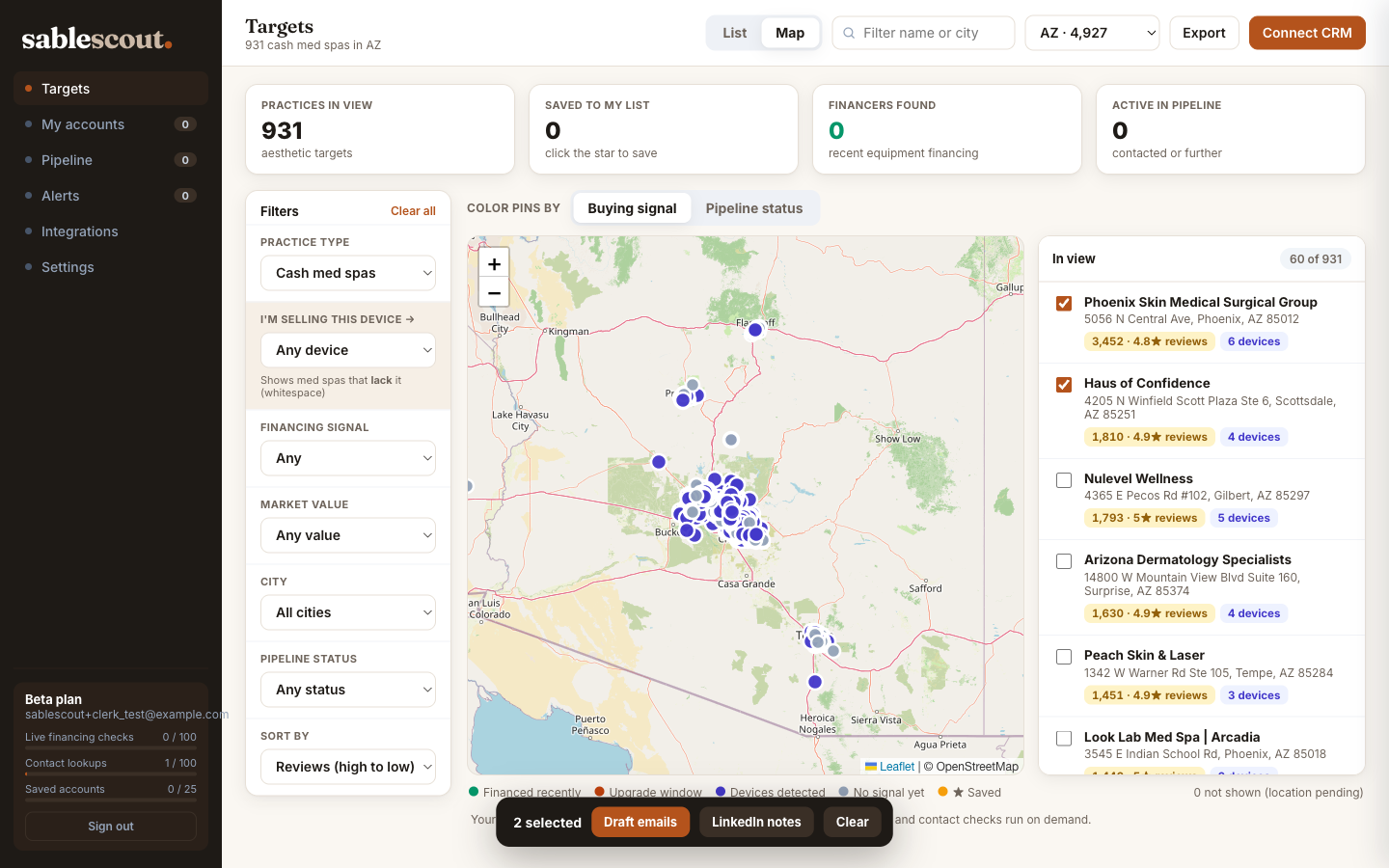Screen dimensions: 1389x868
Task: Click the Live financing checks usage bar
Action: [x=111, y=746]
